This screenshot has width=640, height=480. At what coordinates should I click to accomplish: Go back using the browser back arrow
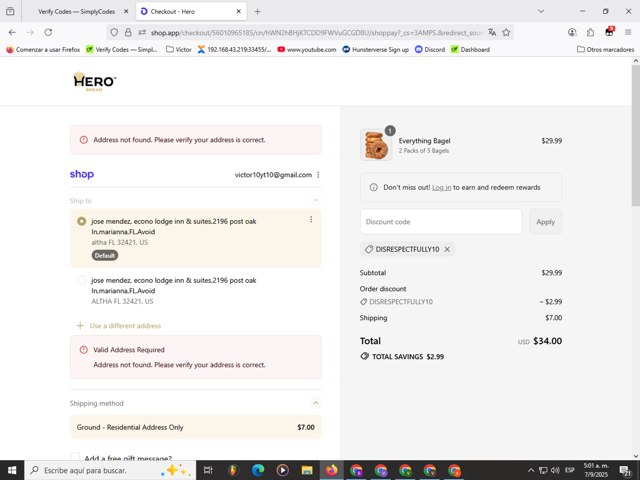tap(12, 32)
